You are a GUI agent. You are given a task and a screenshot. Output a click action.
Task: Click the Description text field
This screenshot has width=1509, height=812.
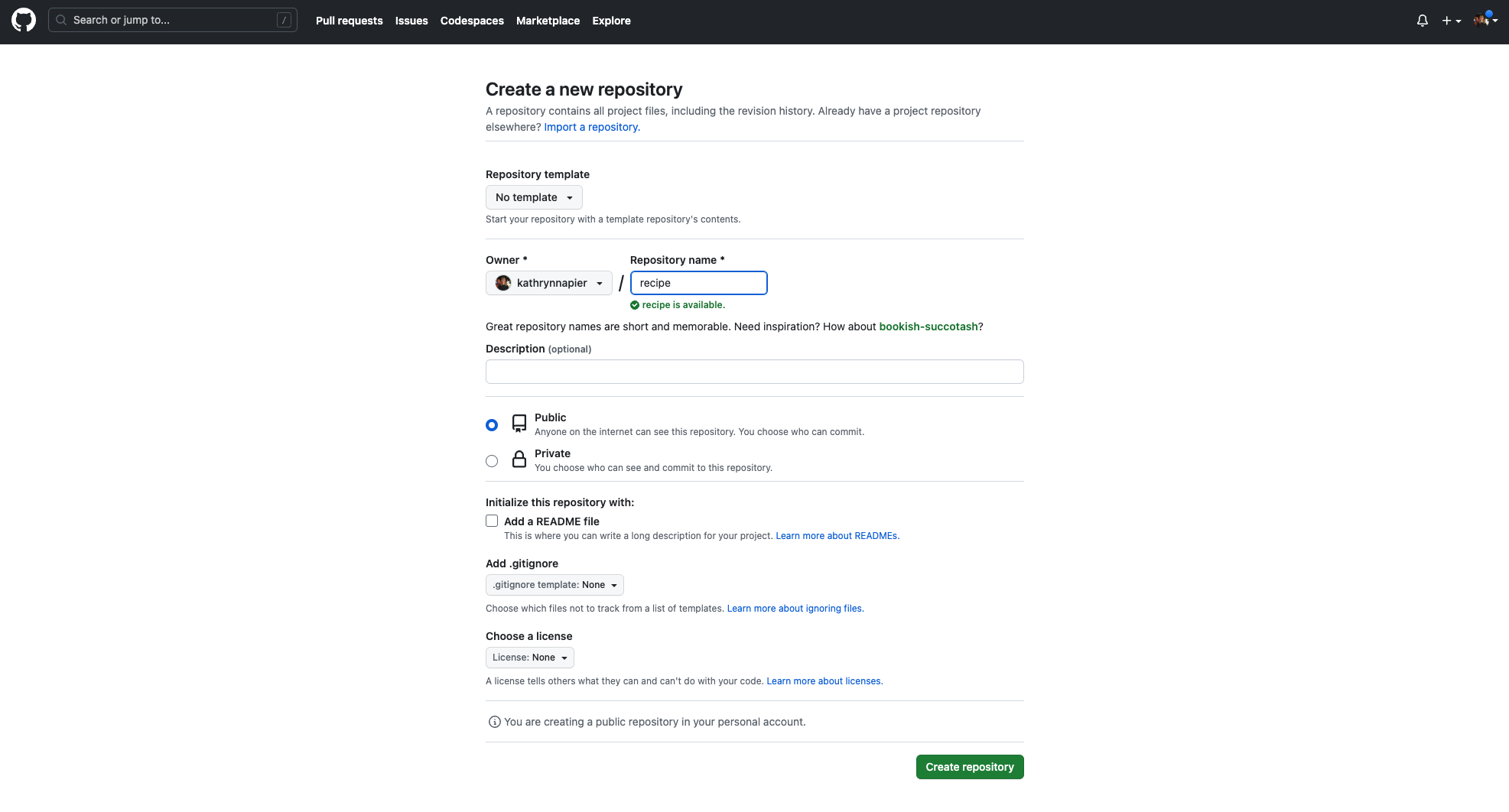coord(754,372)
